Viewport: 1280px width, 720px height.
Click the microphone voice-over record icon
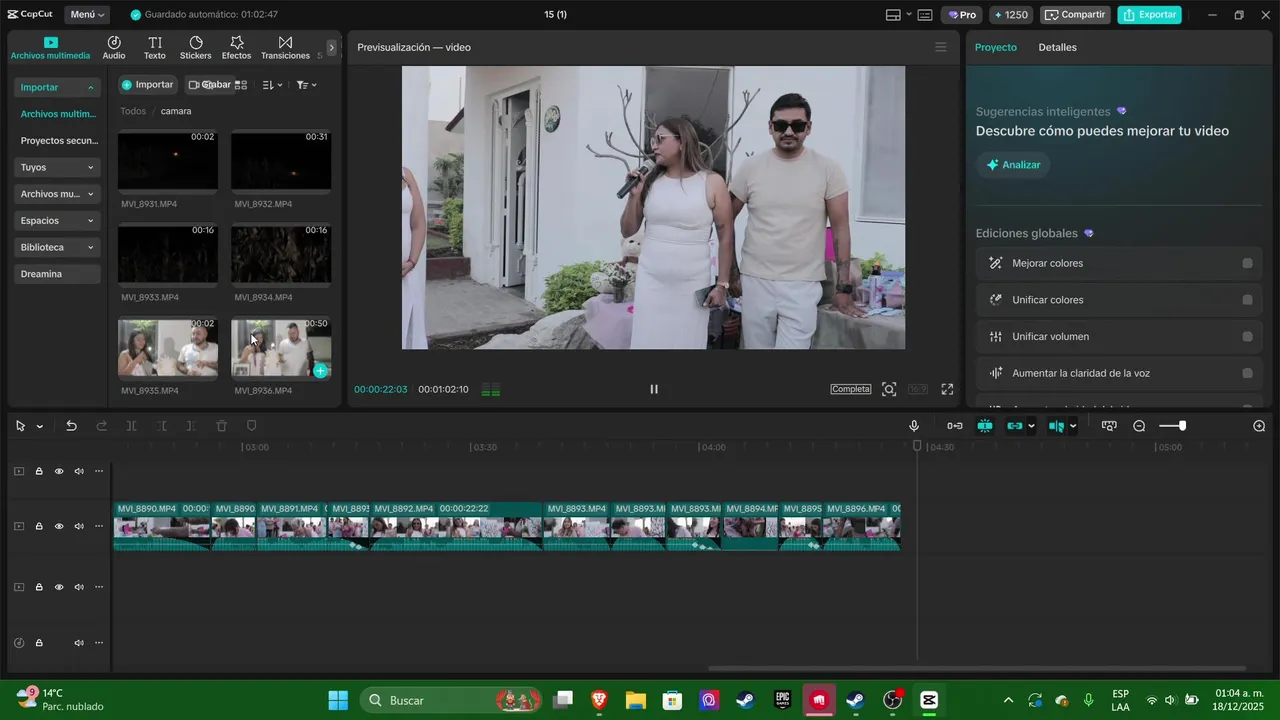coord(914,426)
